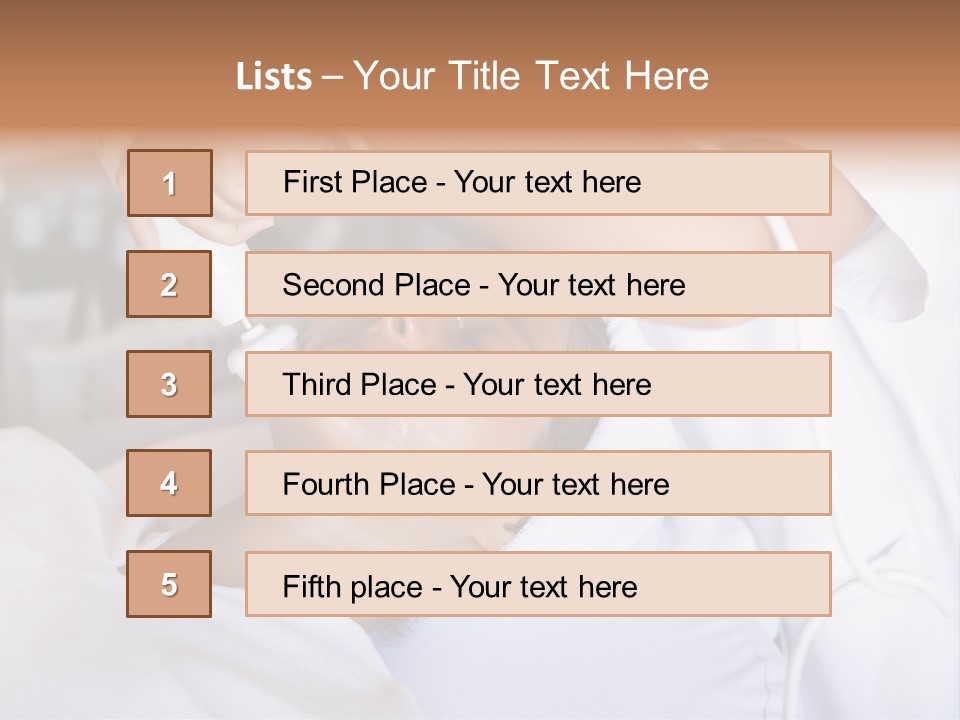The width and height of the screenshot is (960, 720).
Task: Click empty right end of First Place bar
Action: coord(760,183)
